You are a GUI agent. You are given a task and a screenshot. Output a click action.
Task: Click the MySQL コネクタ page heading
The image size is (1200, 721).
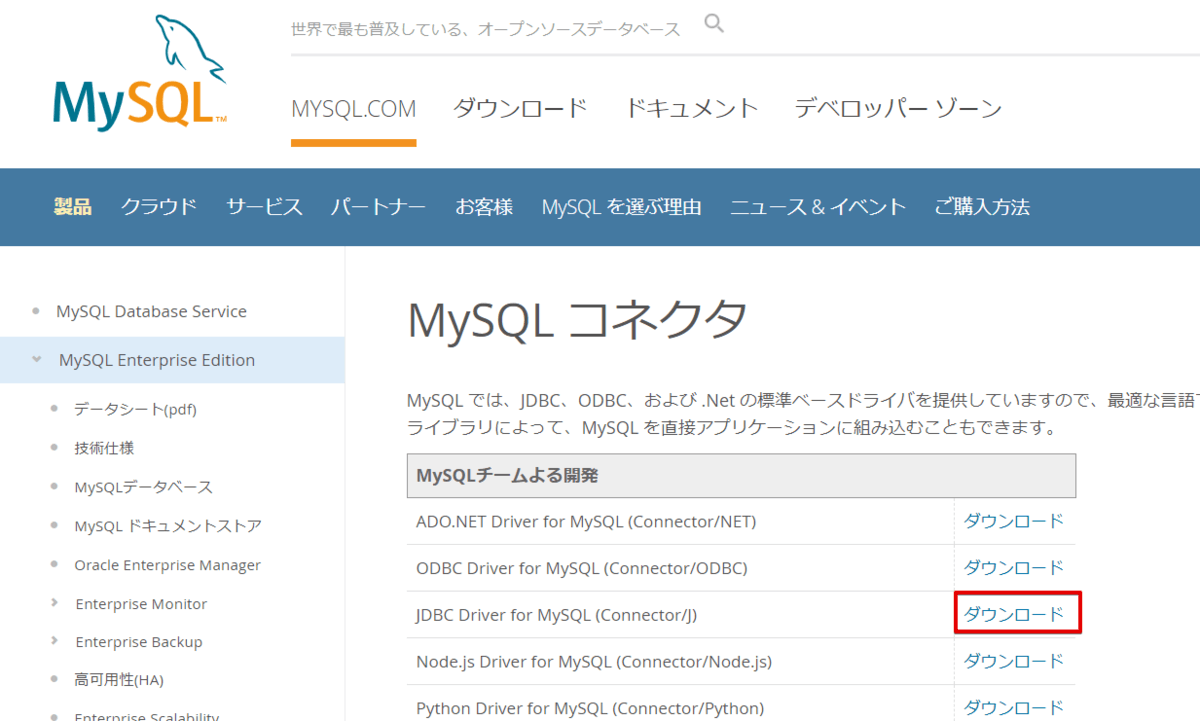click(x=577, y=320)
